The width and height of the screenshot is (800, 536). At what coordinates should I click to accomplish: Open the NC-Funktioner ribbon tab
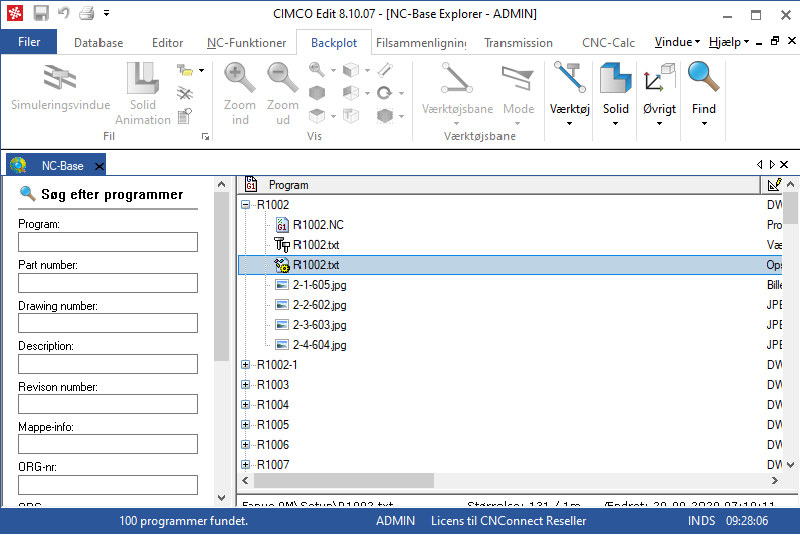click(x=246, y=43)
